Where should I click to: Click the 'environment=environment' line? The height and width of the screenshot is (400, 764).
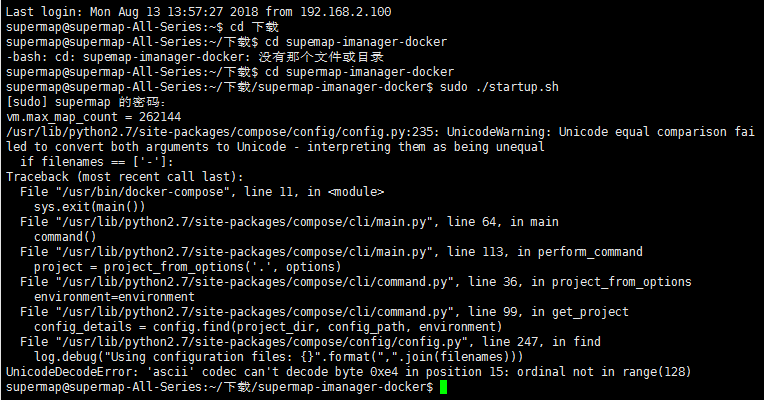click(114, 297)
